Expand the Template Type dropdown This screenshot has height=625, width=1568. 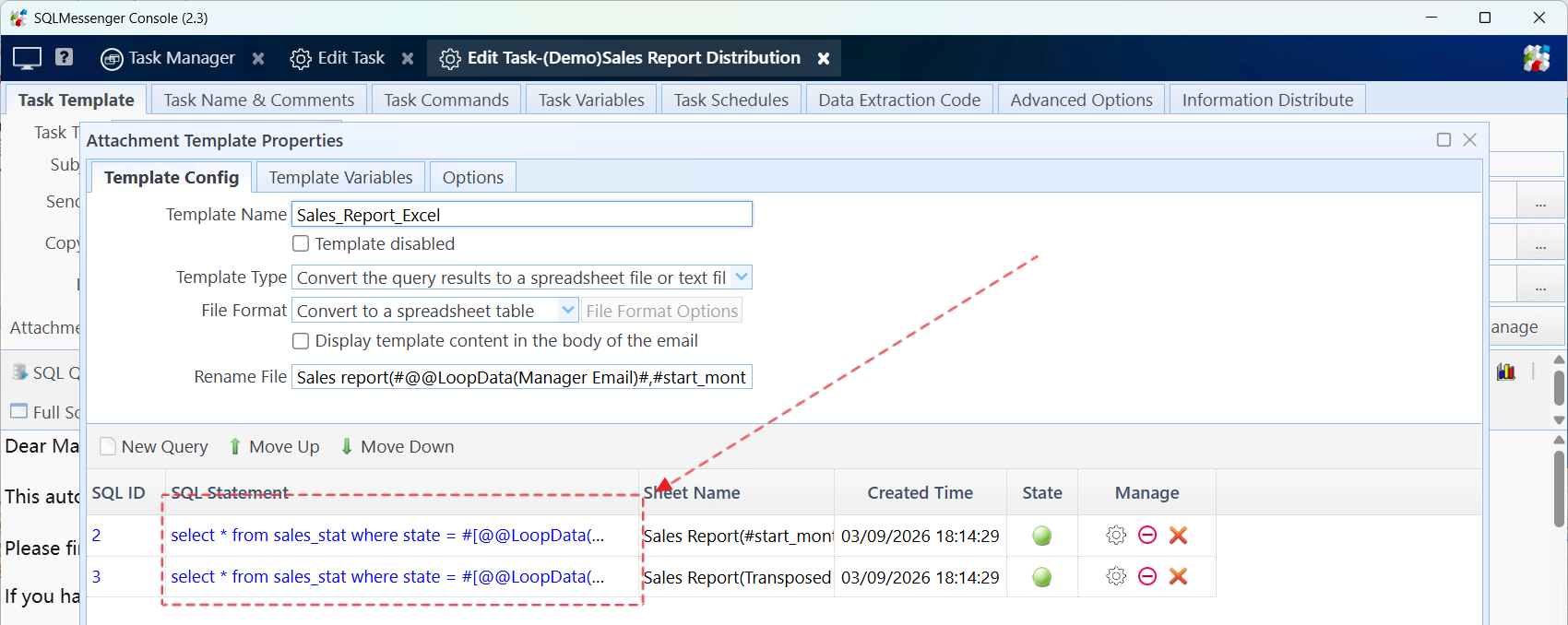point(742,277)
